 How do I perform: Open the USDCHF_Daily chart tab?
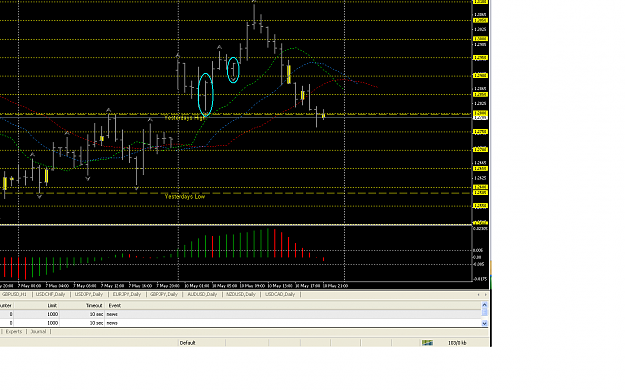click(50, 294)
